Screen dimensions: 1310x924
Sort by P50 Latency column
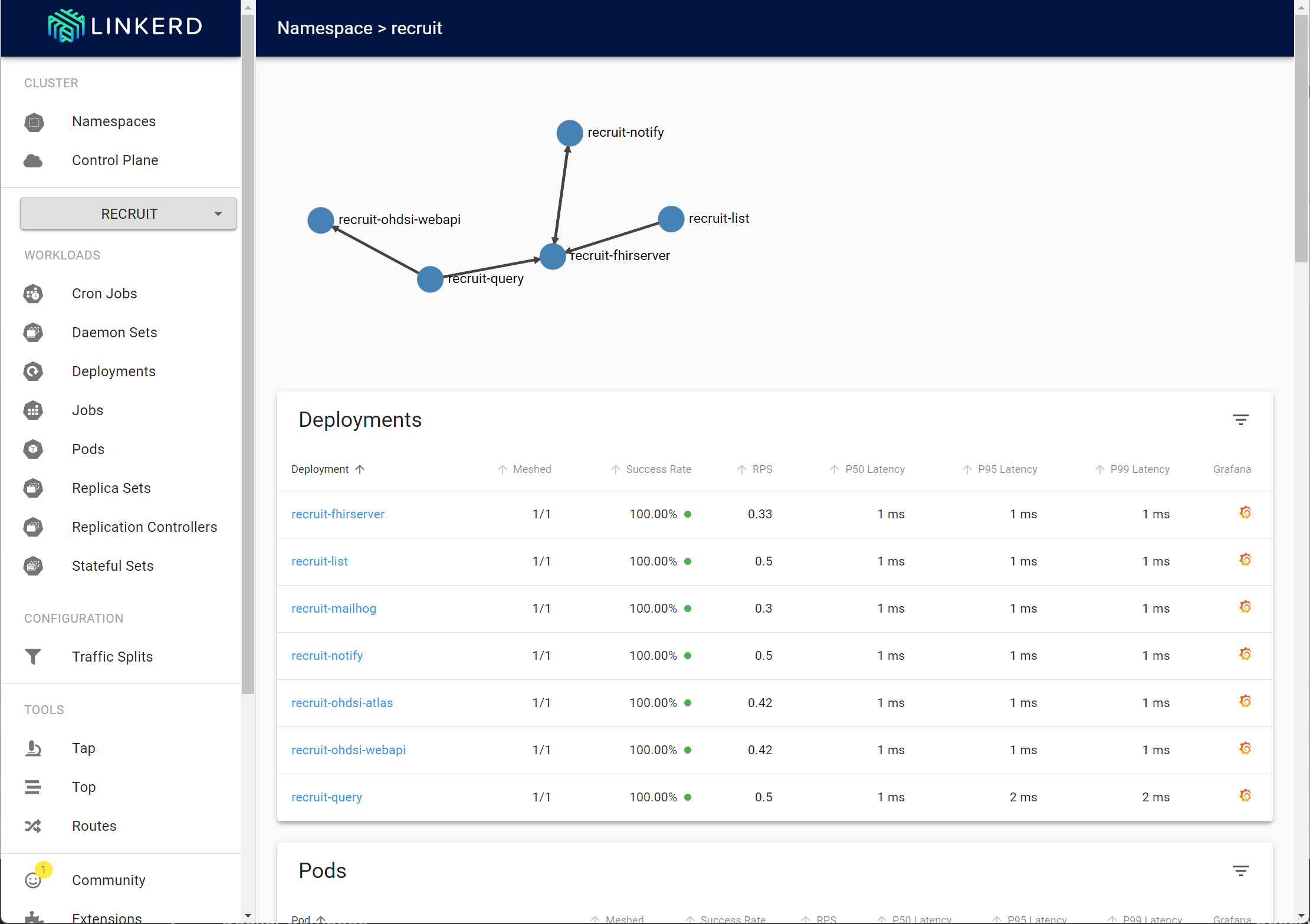click(867, 469)
